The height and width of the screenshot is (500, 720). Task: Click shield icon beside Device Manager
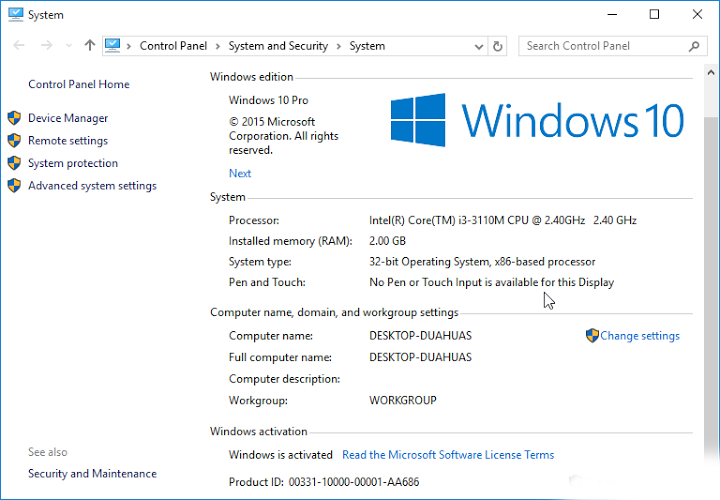click(x=14, y=118)
